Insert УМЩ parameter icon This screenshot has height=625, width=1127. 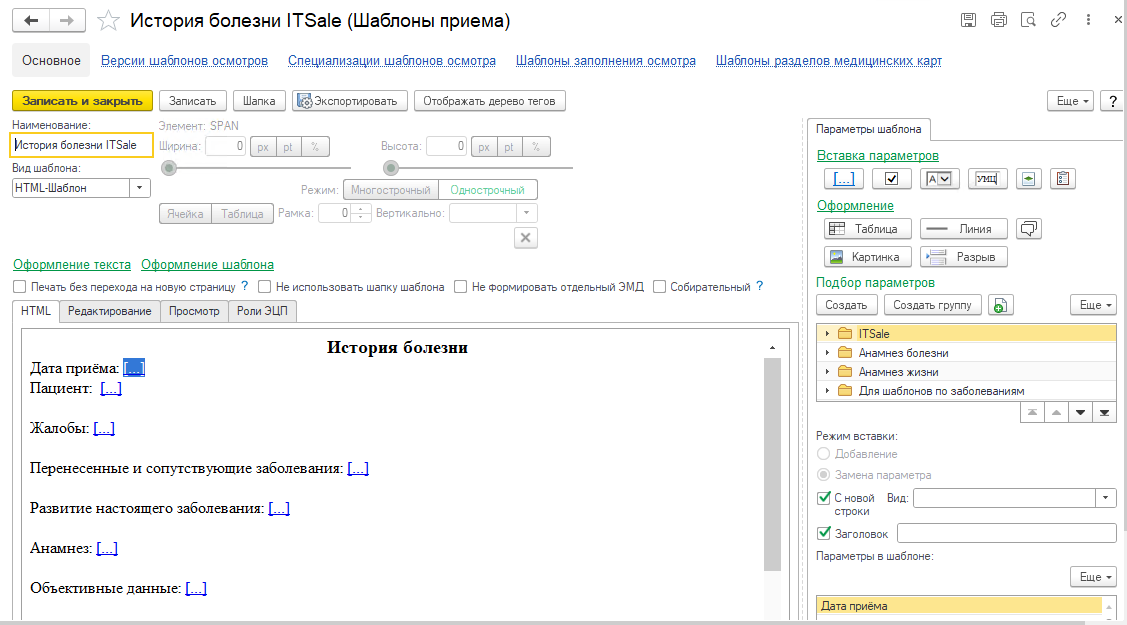point(987,179)
